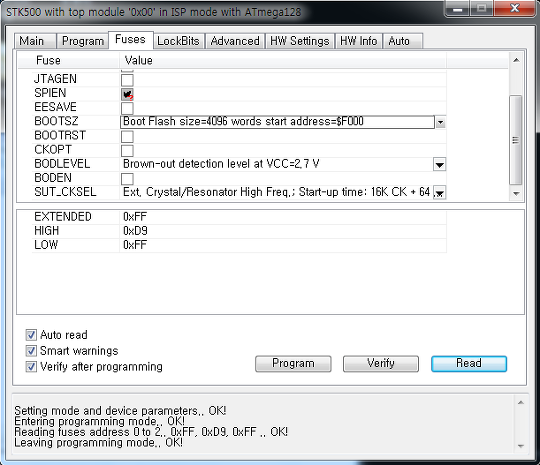Click the fuse list scroll-up arrow
The height and width of the screenshot is (465, 540).
click(516, 60)
